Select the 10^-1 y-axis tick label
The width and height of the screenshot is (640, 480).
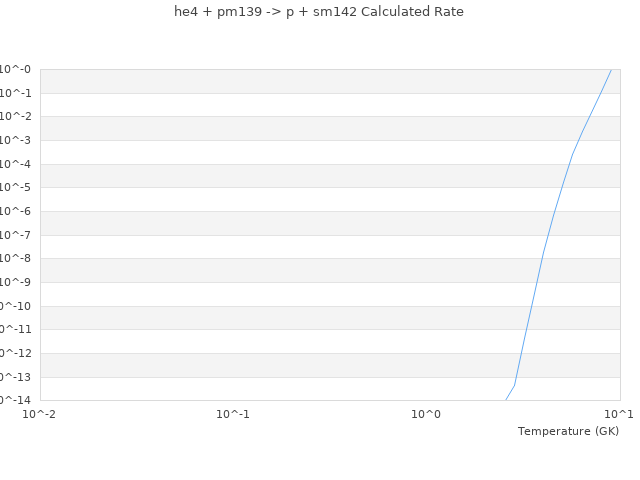tap(16, 93)
